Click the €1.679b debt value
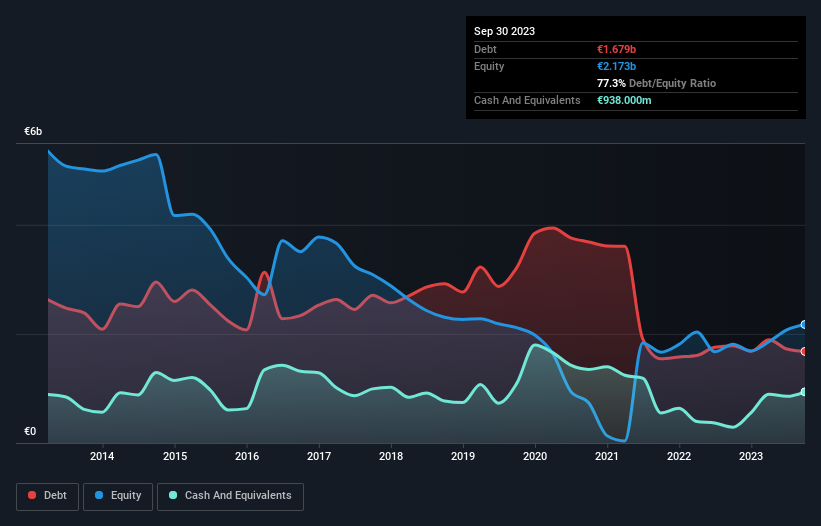 [616, 49]
